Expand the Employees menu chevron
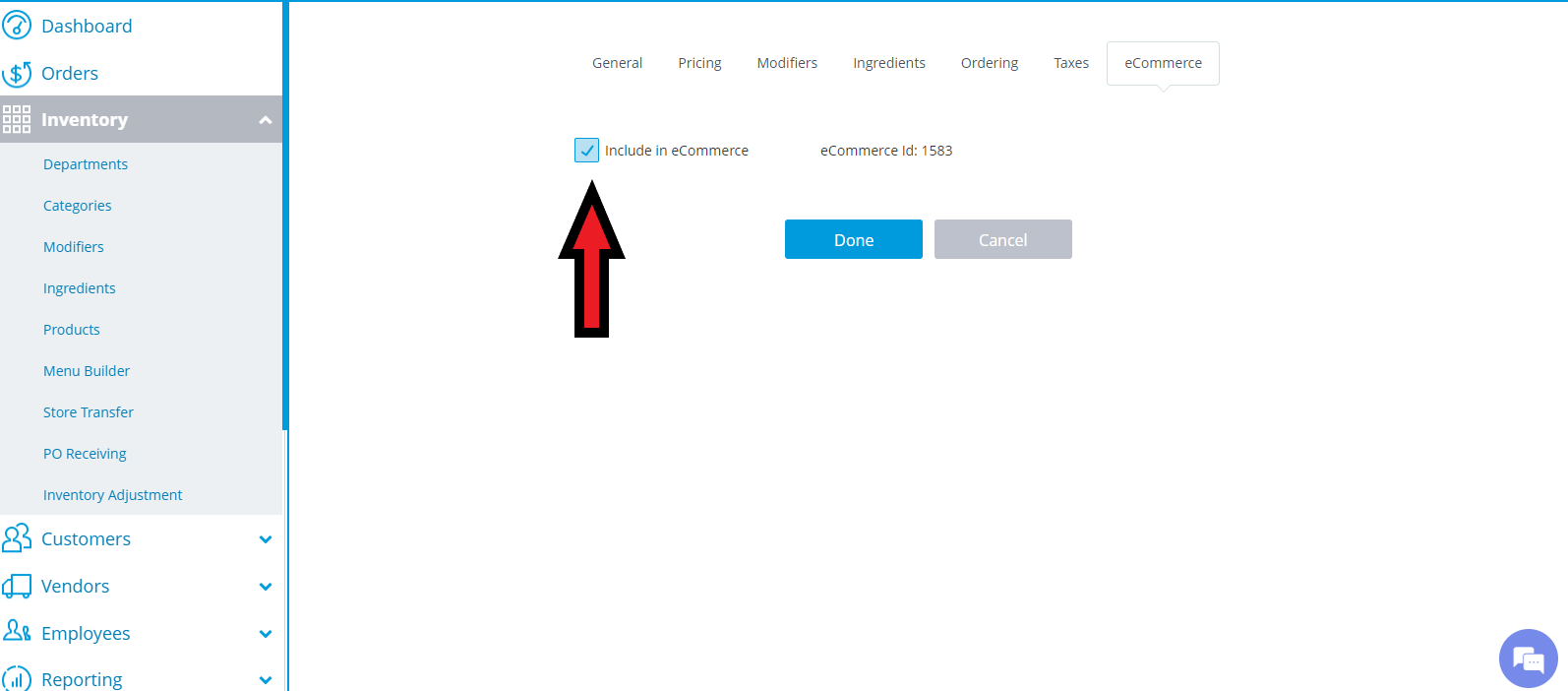Image resolution: width=1568 pixels, height=691 pixels. point(265,634)
